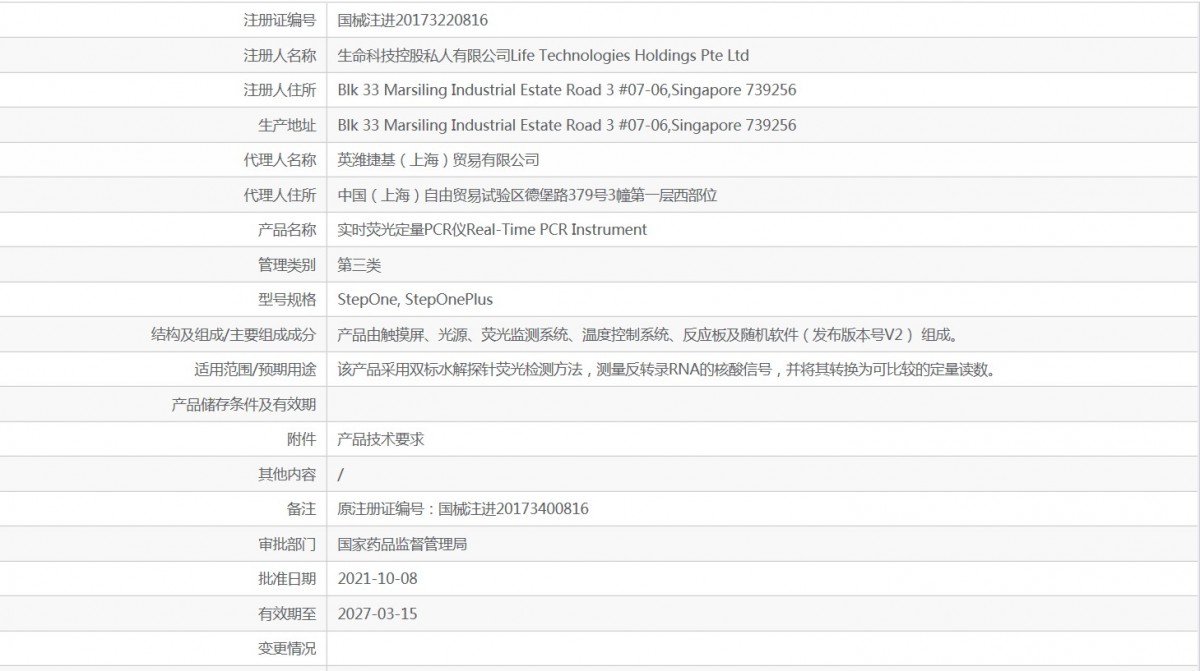Click agent name 英潍捷基(上海)贸易有限公司
Viewport: 1200px width, 671px height.
point(439,160)
